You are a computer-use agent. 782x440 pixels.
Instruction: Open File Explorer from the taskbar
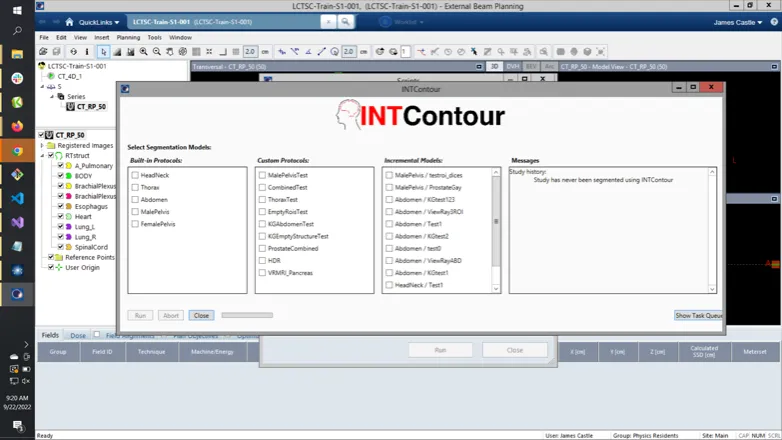(17, 54)
